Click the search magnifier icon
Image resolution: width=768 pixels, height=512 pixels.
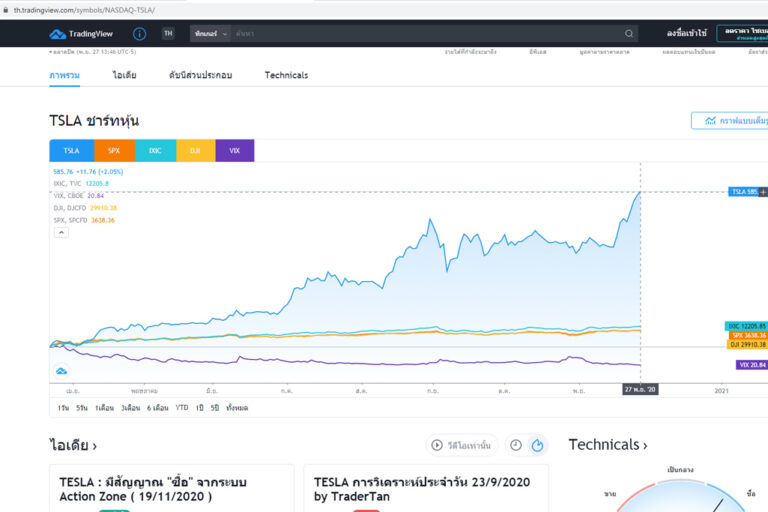[629, 34]
